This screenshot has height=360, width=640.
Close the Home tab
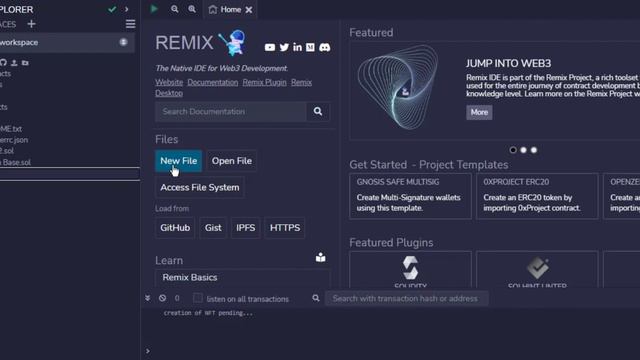(249, 10)
